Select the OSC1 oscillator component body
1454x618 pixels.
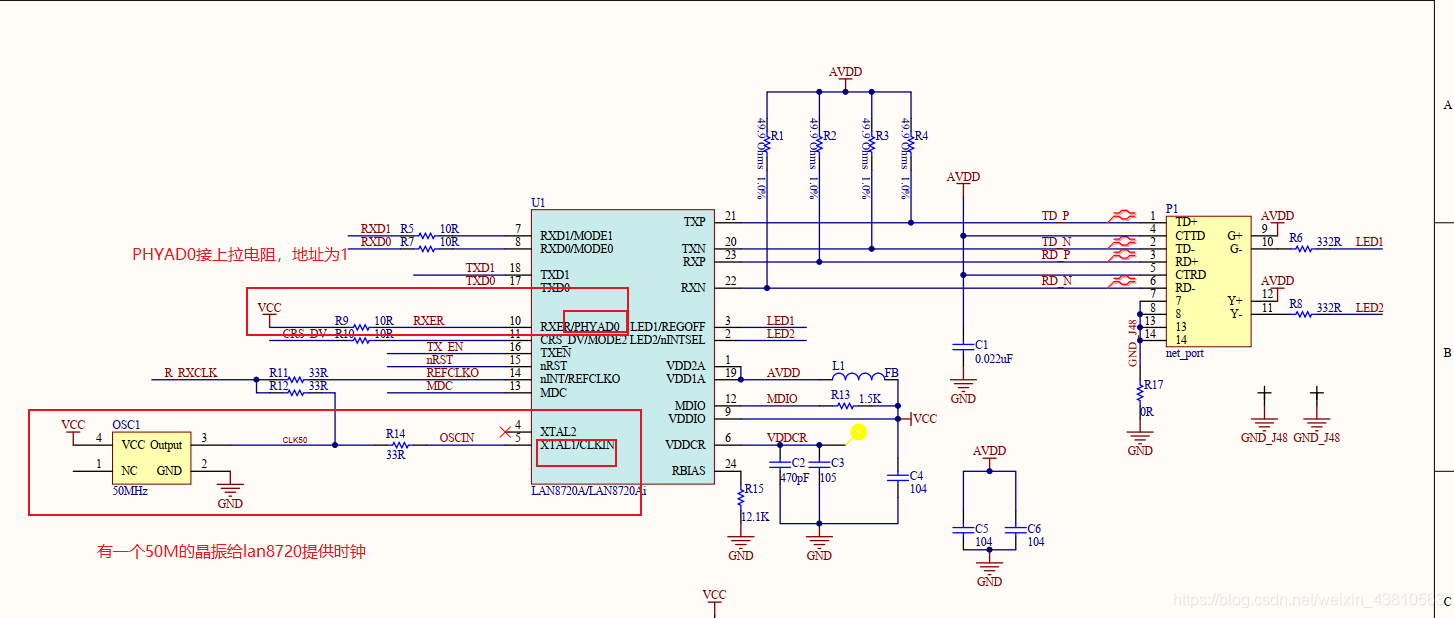click(x=150, y=458)
